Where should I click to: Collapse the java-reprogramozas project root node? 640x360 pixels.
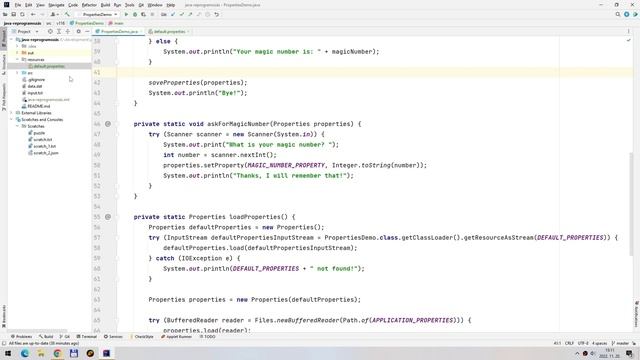pyautogui.click(x=11, y=40)
